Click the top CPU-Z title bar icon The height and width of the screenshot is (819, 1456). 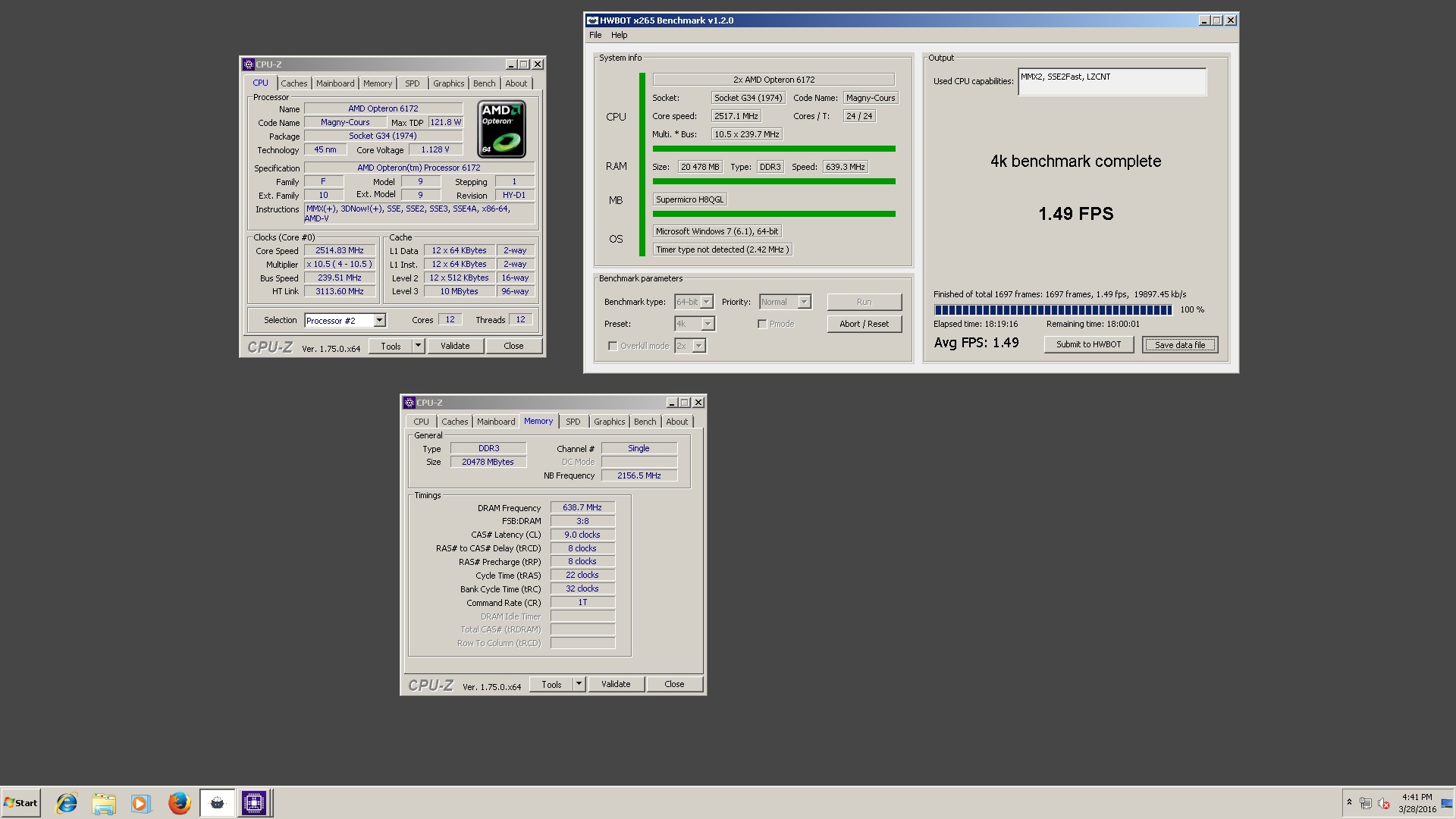(x=248, y=64)
